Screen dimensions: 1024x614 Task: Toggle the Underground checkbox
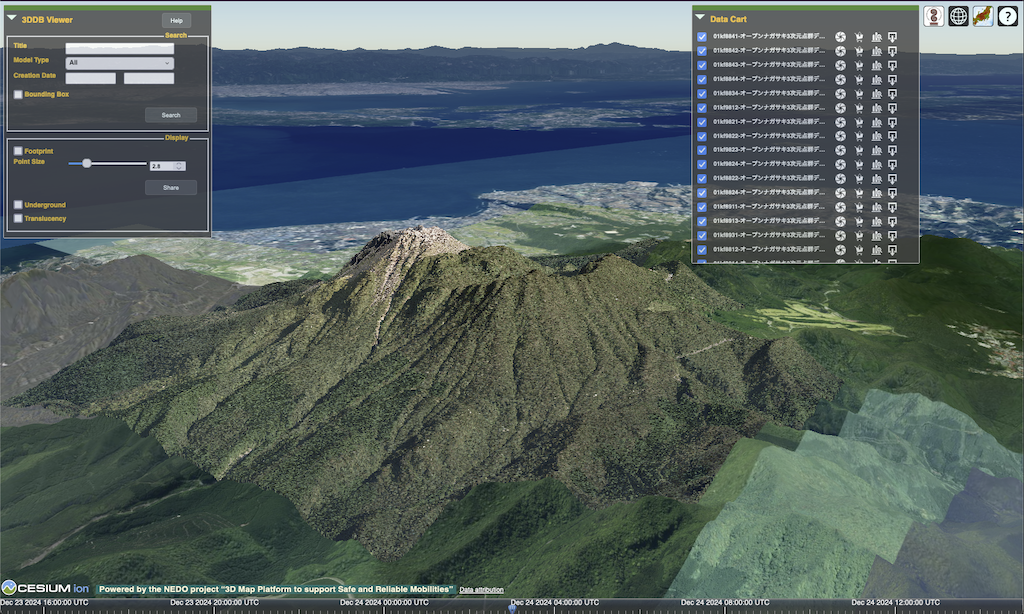tap(18, 205)
